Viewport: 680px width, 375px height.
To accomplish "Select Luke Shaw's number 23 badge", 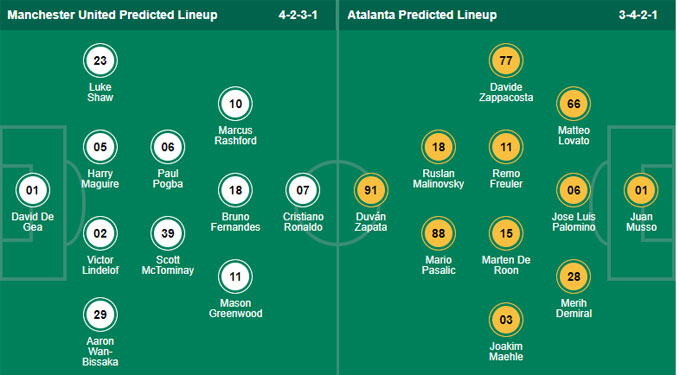I will pyautogui.click(x=100, y=61).
